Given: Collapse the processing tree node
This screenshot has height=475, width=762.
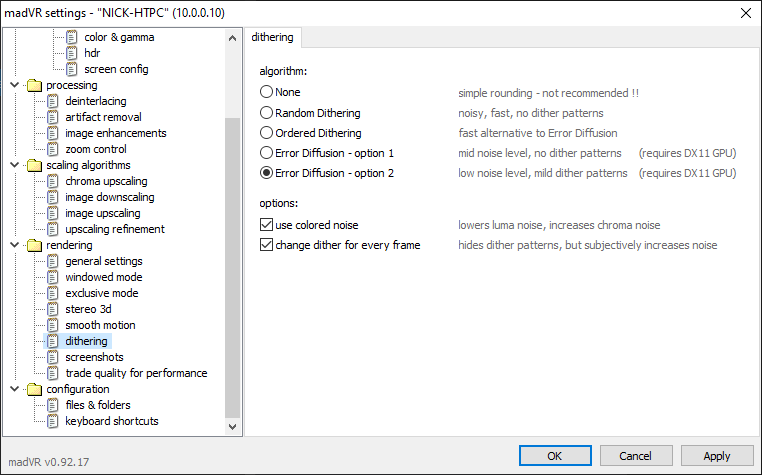Looking at the screenshot, I should click(12, 85).
